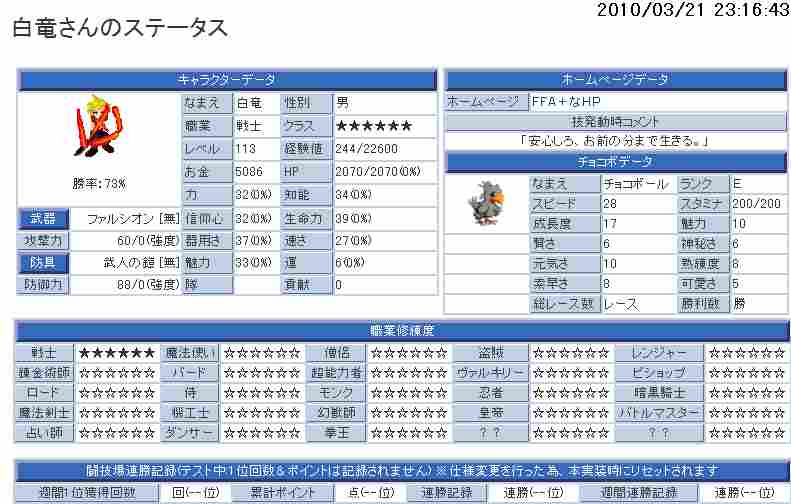Click the quote 「安心しろ、お前の分まで生きる。」

click(615, 141)
